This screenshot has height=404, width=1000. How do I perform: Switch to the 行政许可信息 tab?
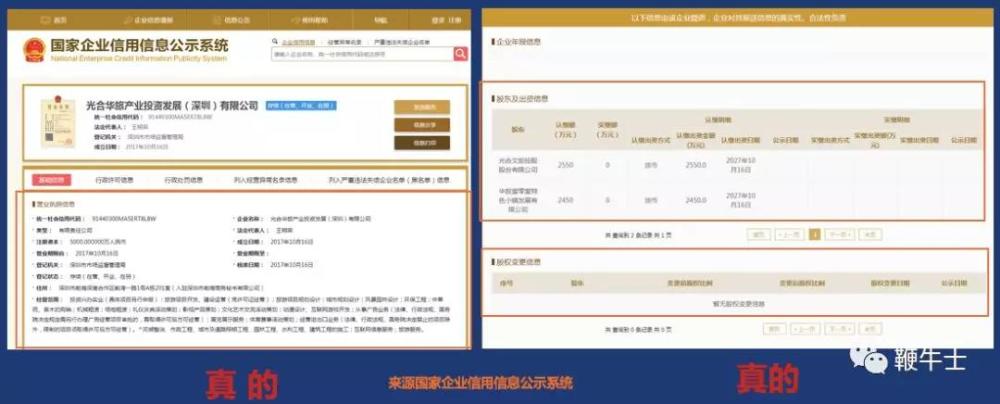pos(114,180)
